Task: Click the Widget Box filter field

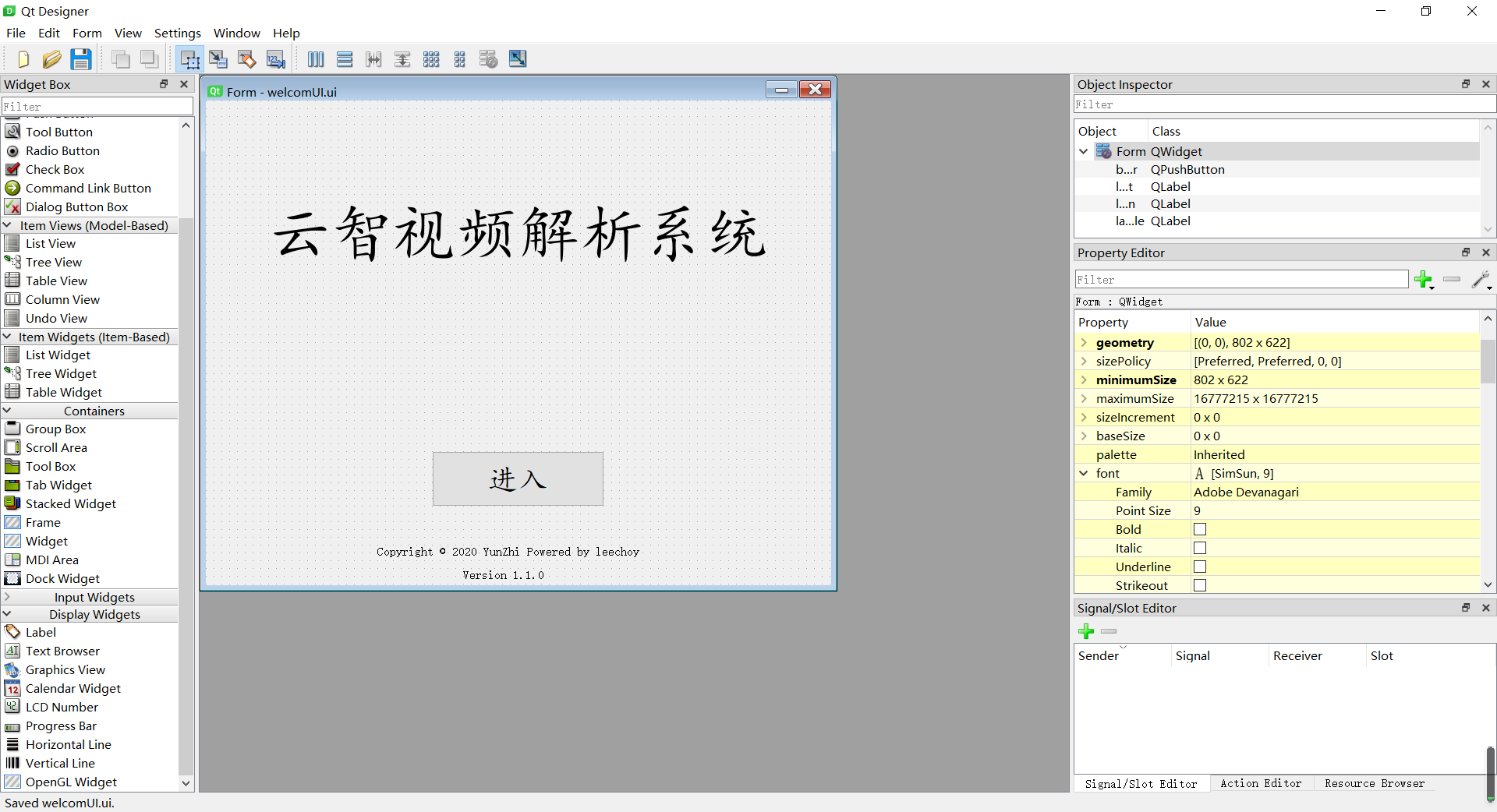Action: click(x=97, y=106)
